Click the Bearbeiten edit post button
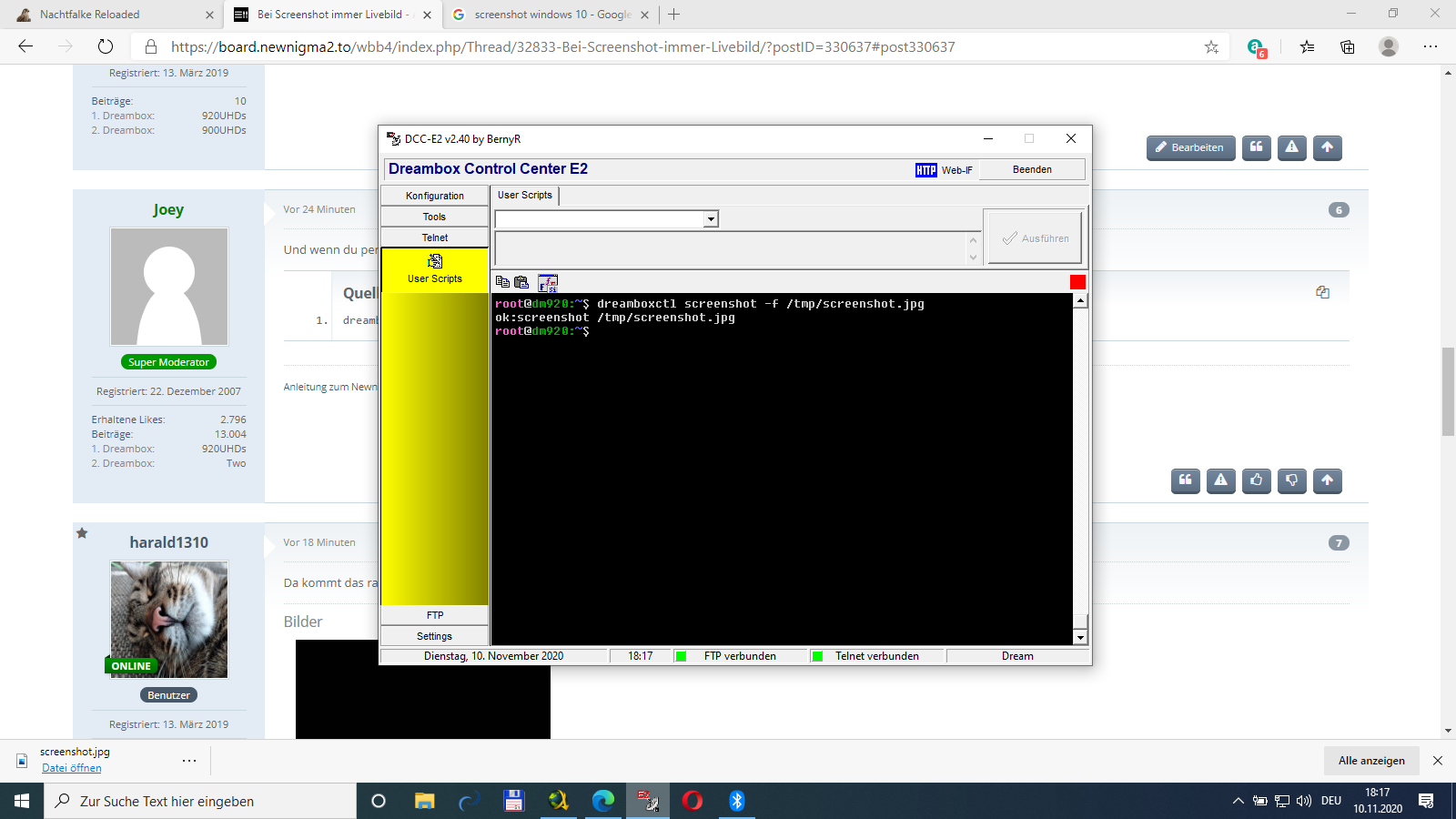 pyautogui.click(x=1189, y=147)
